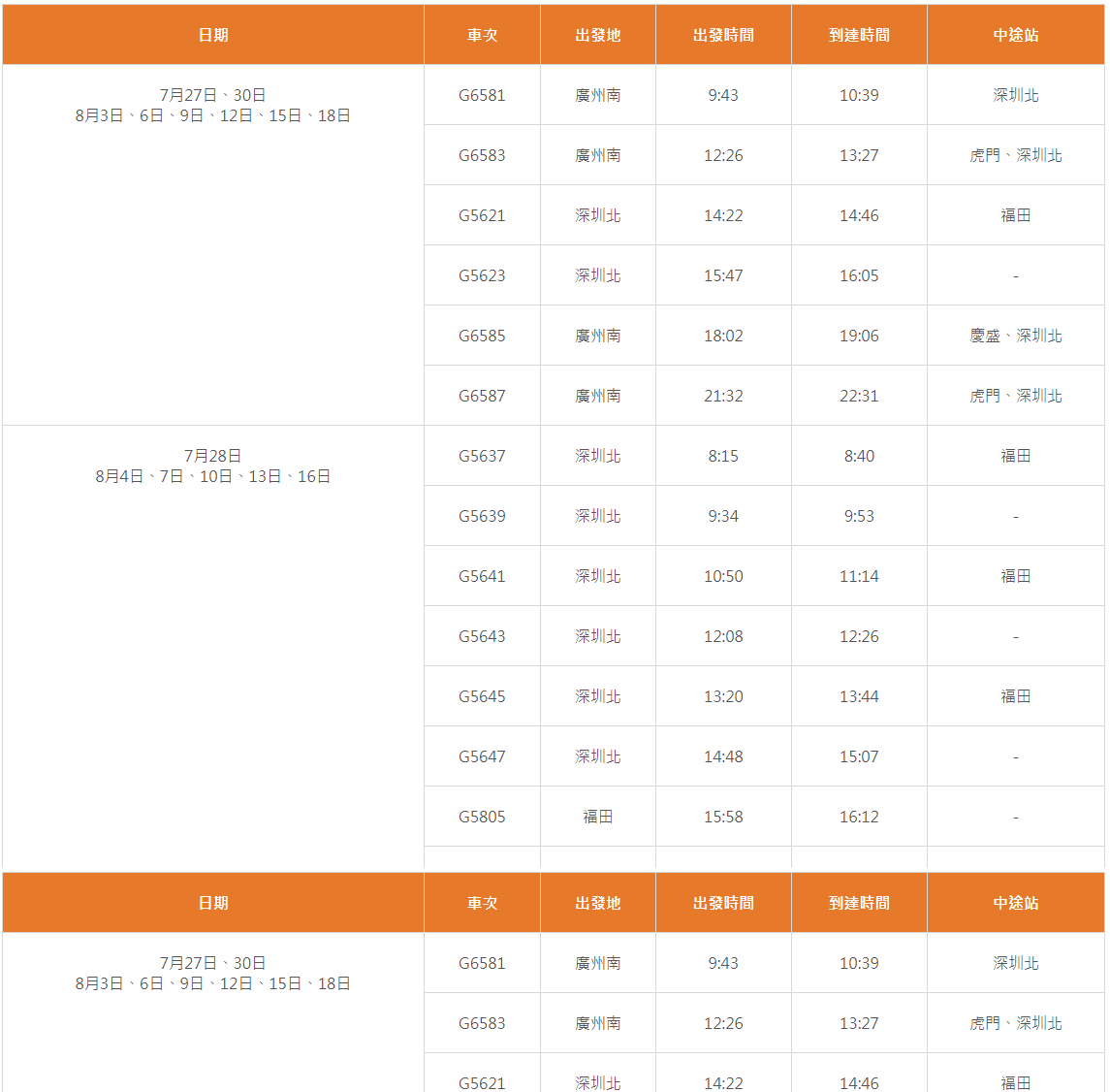Click the 慶盛、深圳北 intermediate stations cell
This screenshot has height=1092, width=1110.
tap(1015, 336)
